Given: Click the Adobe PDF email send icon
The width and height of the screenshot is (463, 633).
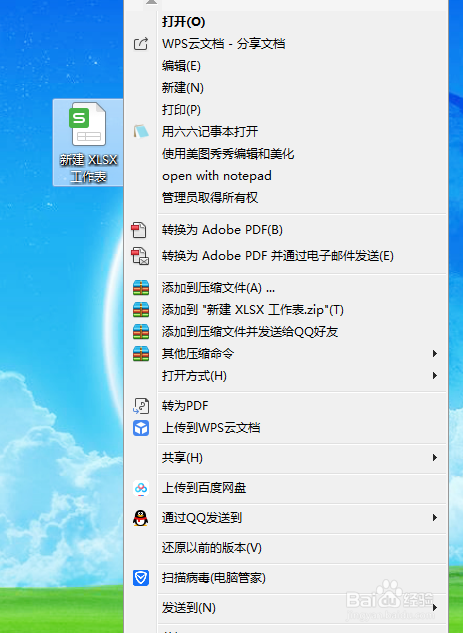Looking at the screenshot, I should [x=140, y=256].
